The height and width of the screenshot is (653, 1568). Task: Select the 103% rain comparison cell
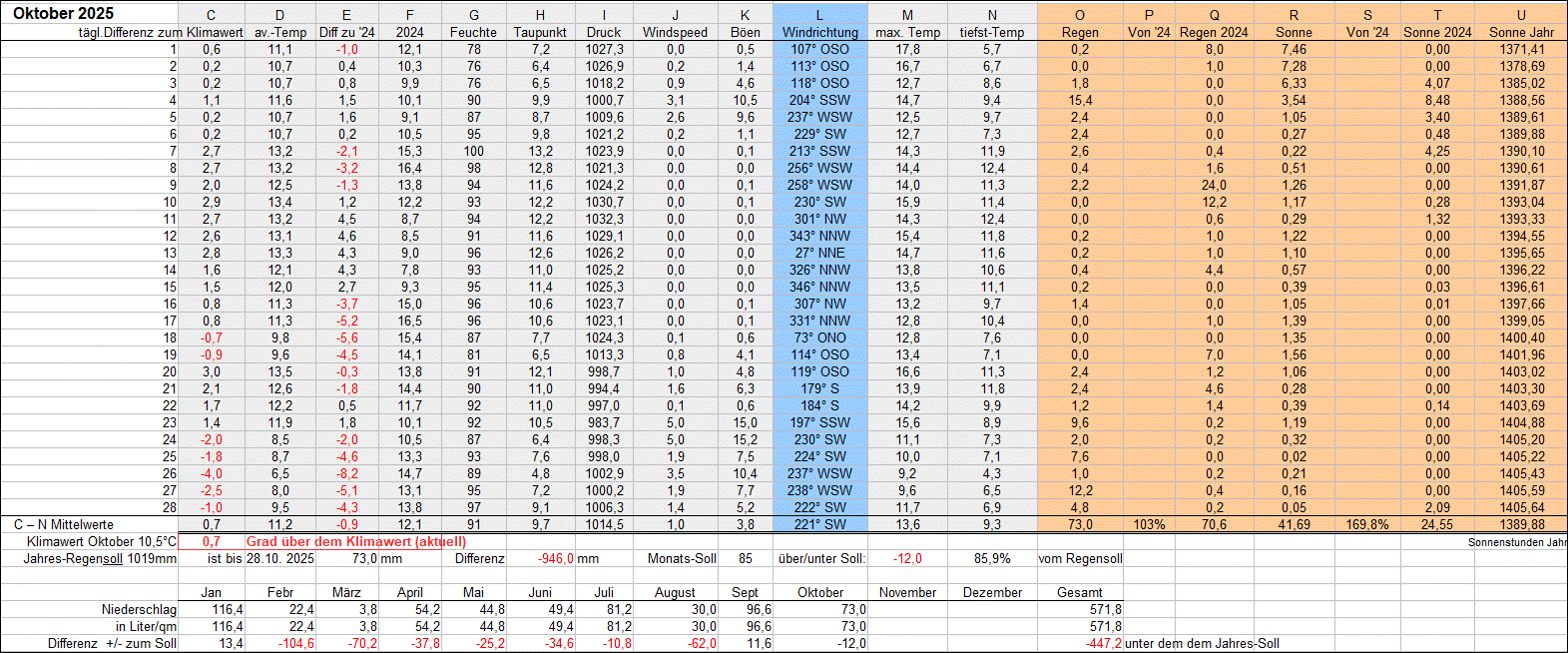1149,524
